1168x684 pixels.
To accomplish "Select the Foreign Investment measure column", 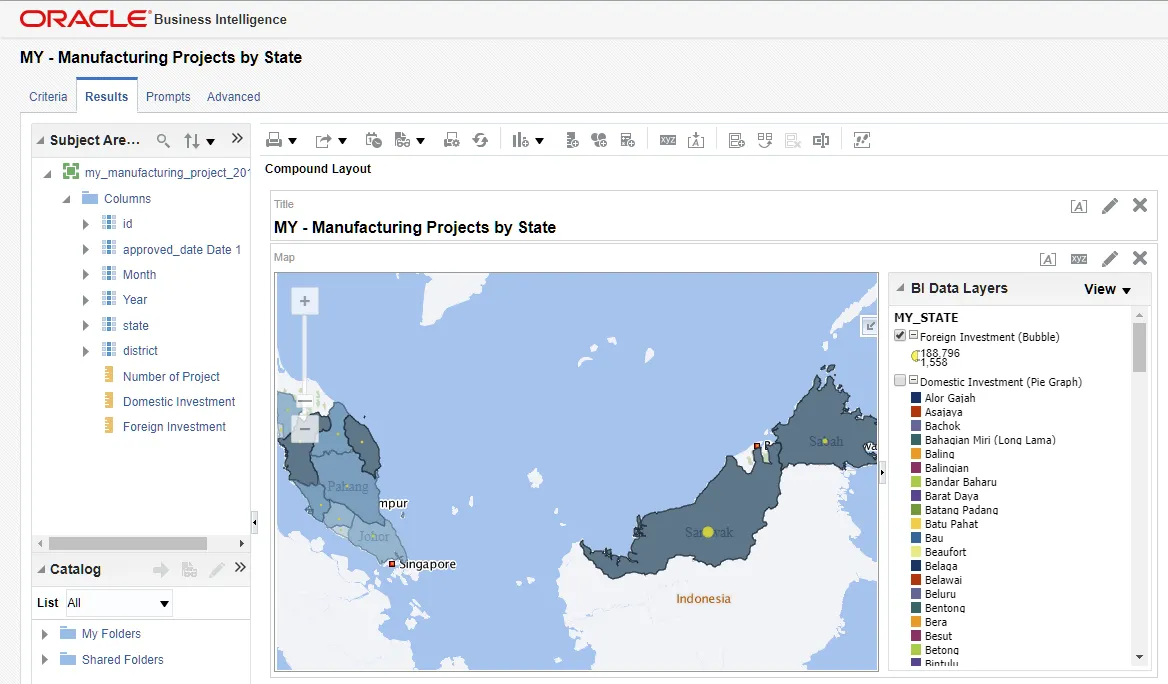I will coord(174,427).
